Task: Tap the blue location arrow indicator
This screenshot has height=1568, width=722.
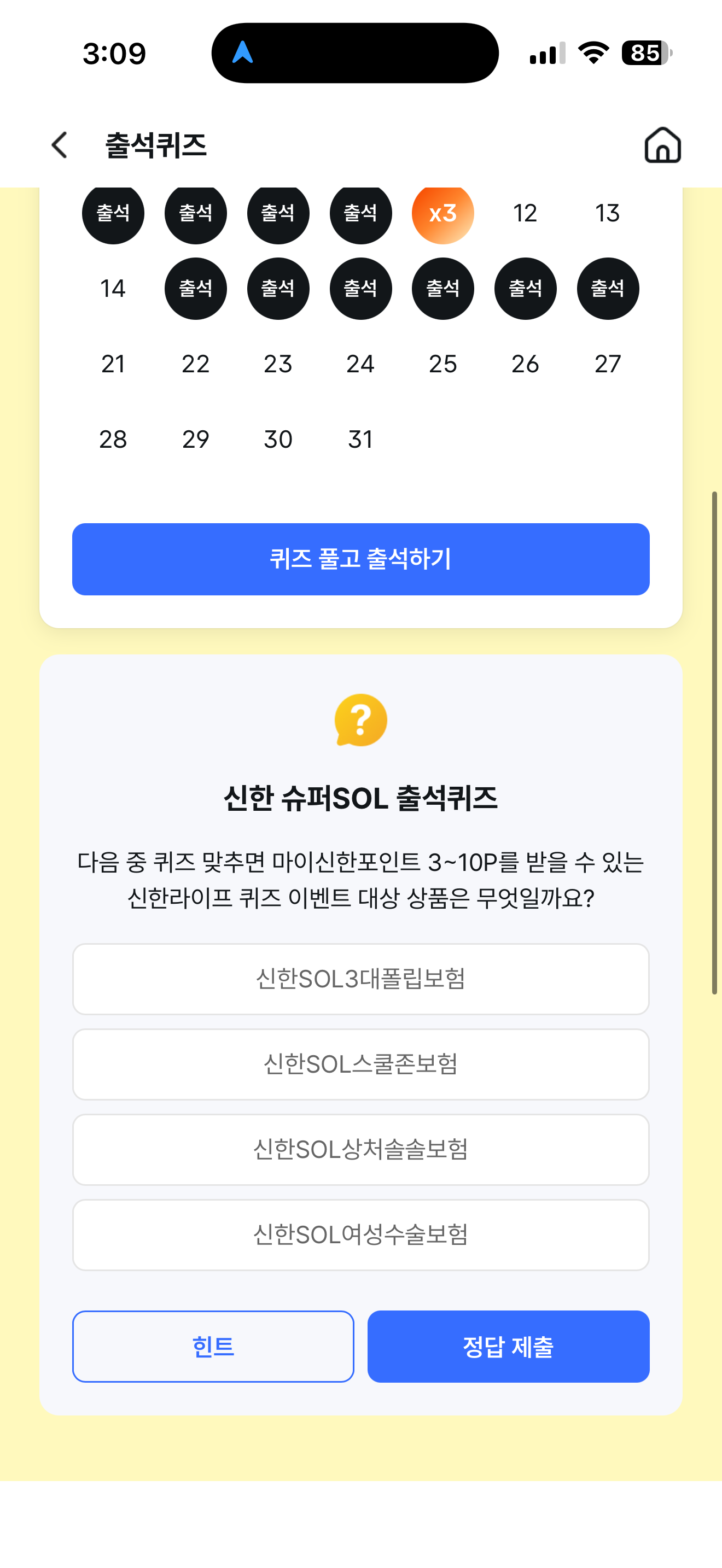Action: pyautogui.click(x=242, y=52)
